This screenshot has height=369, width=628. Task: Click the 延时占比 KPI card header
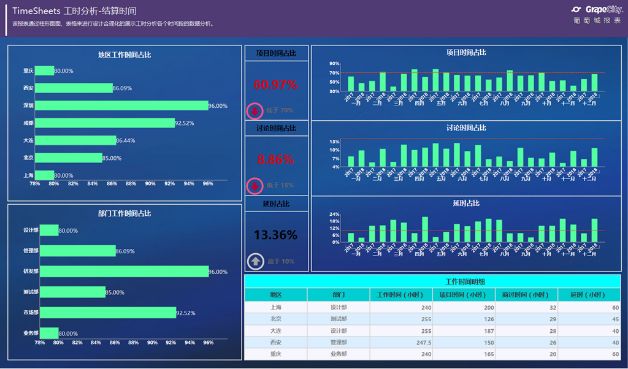[x=276, y=204]
